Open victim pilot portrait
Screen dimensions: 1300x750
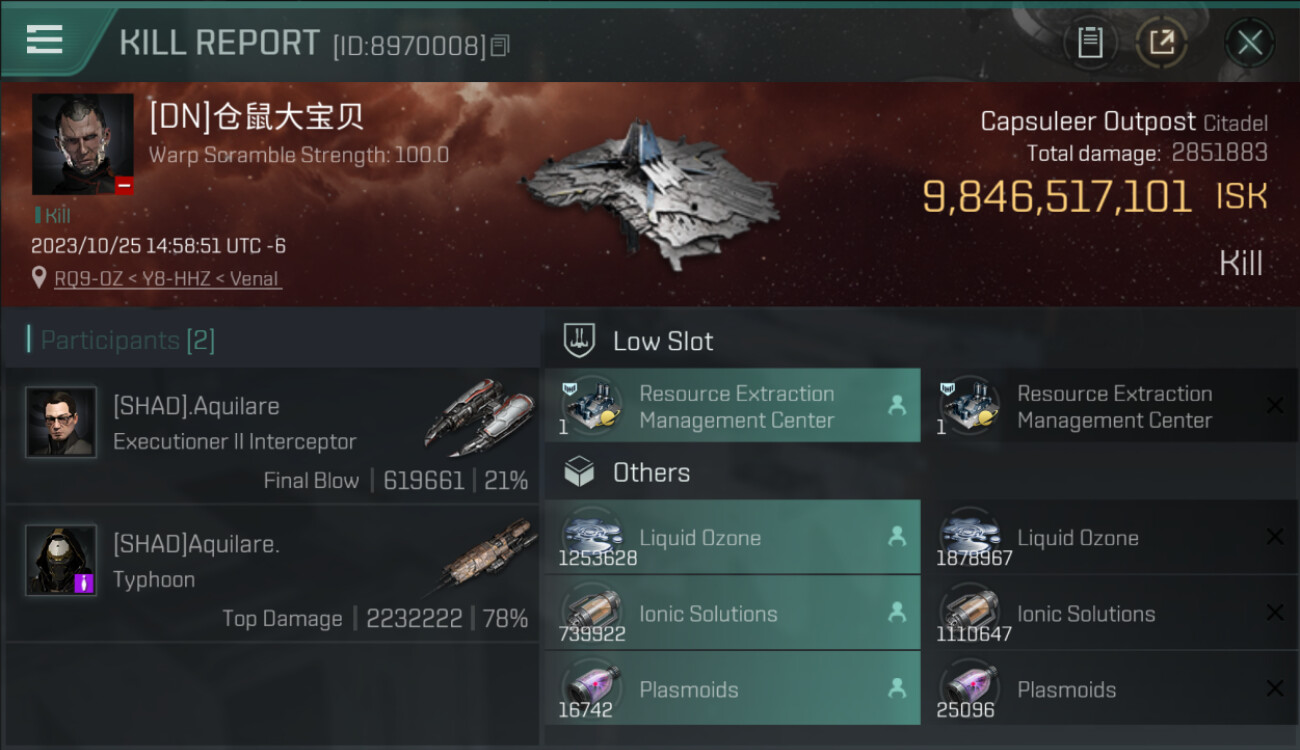coord(83,144)
